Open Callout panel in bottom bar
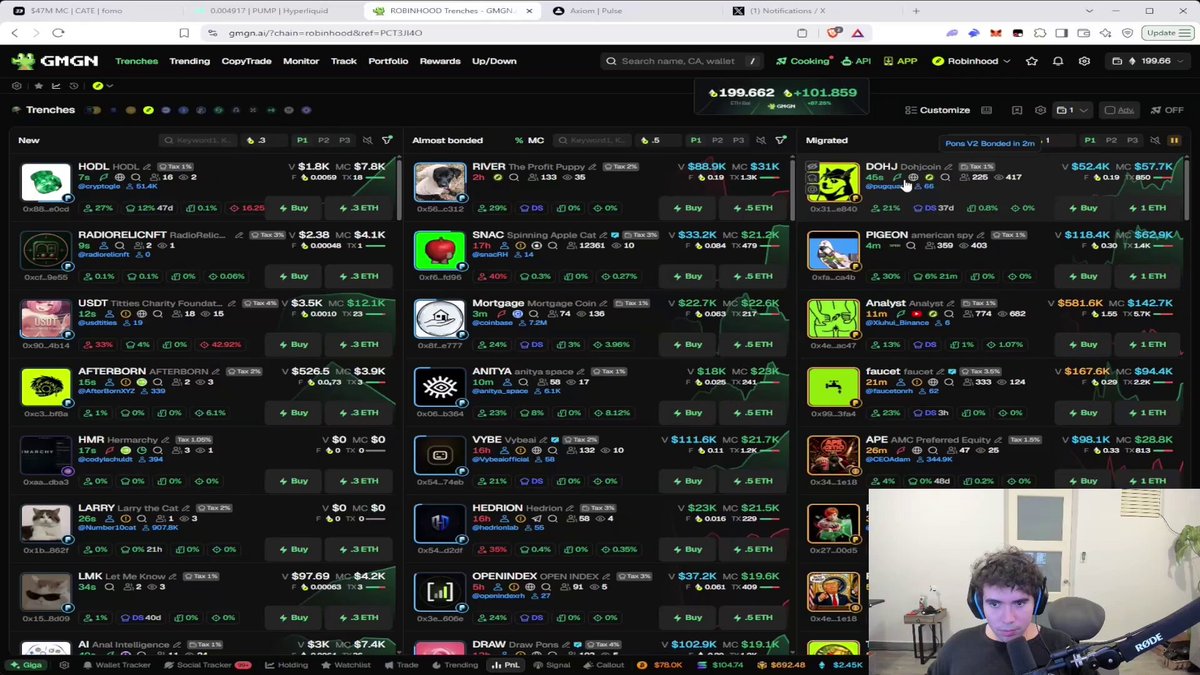 point(602,665)
